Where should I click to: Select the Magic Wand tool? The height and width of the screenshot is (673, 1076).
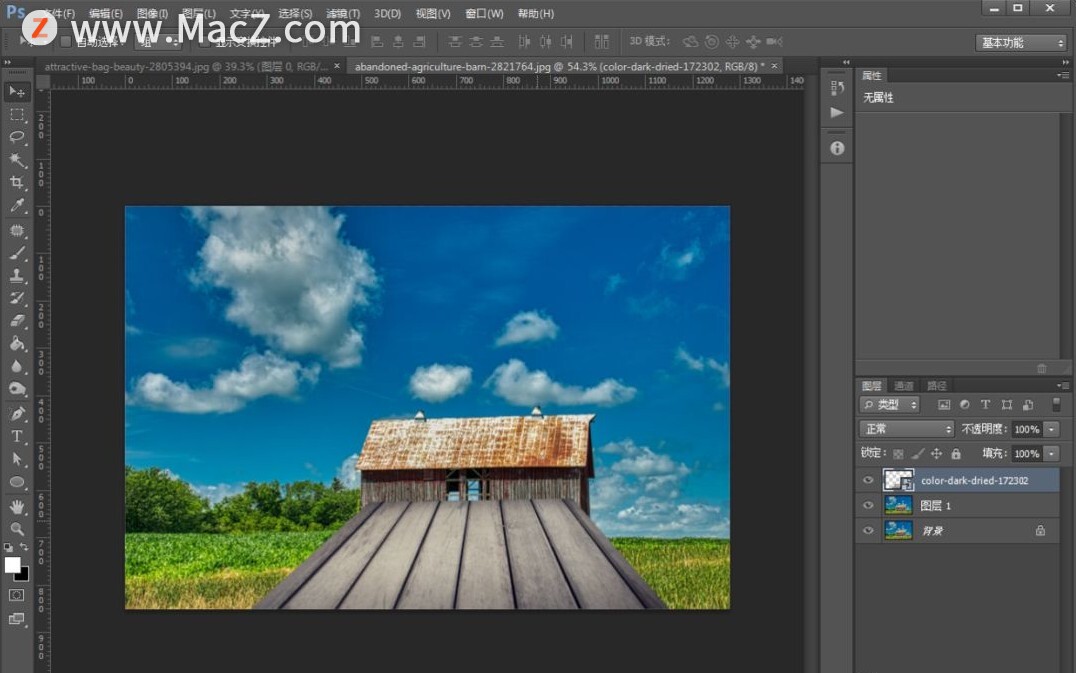tap(17, 160)
